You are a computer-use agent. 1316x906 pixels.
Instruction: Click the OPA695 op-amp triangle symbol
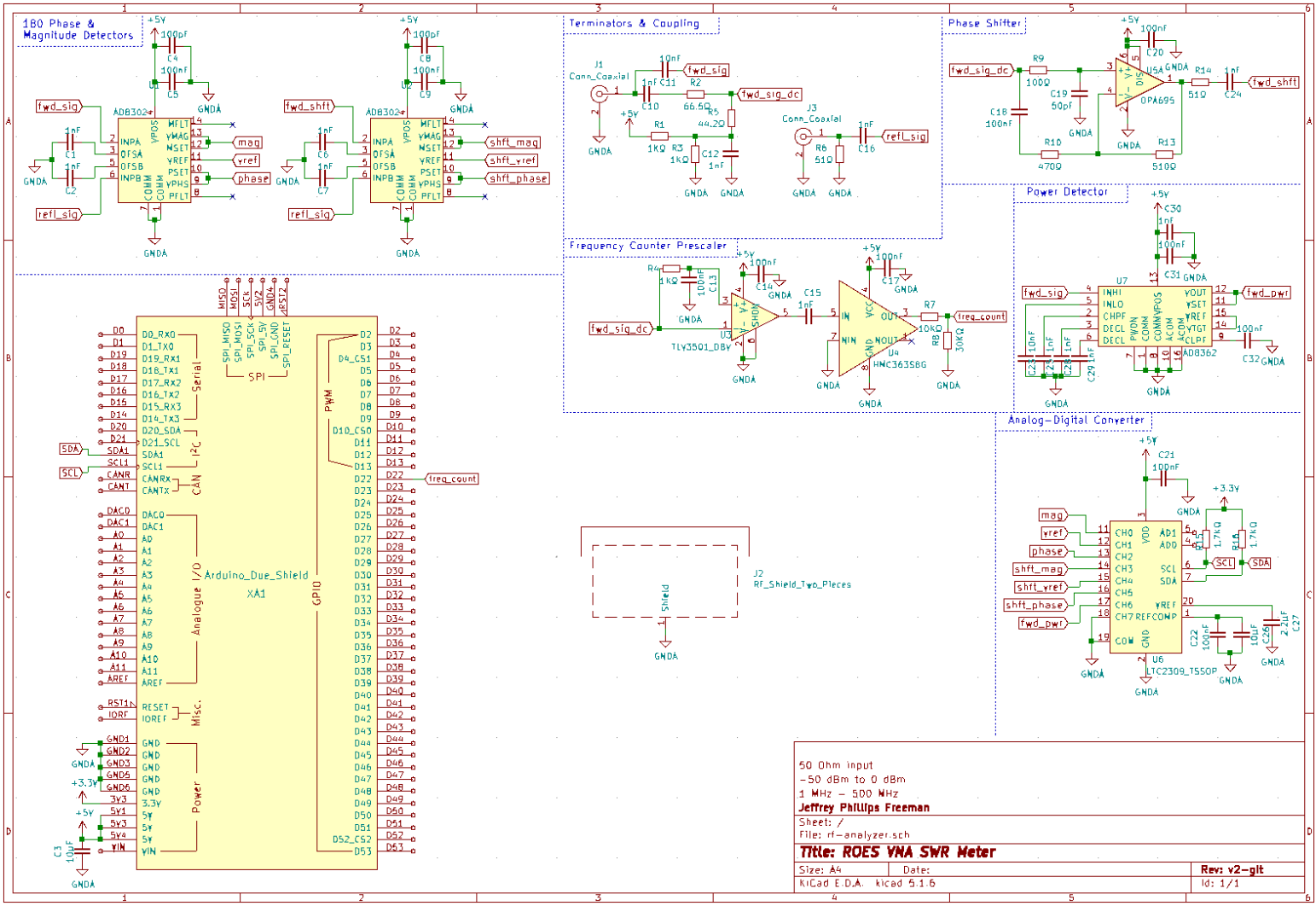(x=1137, y=83)
